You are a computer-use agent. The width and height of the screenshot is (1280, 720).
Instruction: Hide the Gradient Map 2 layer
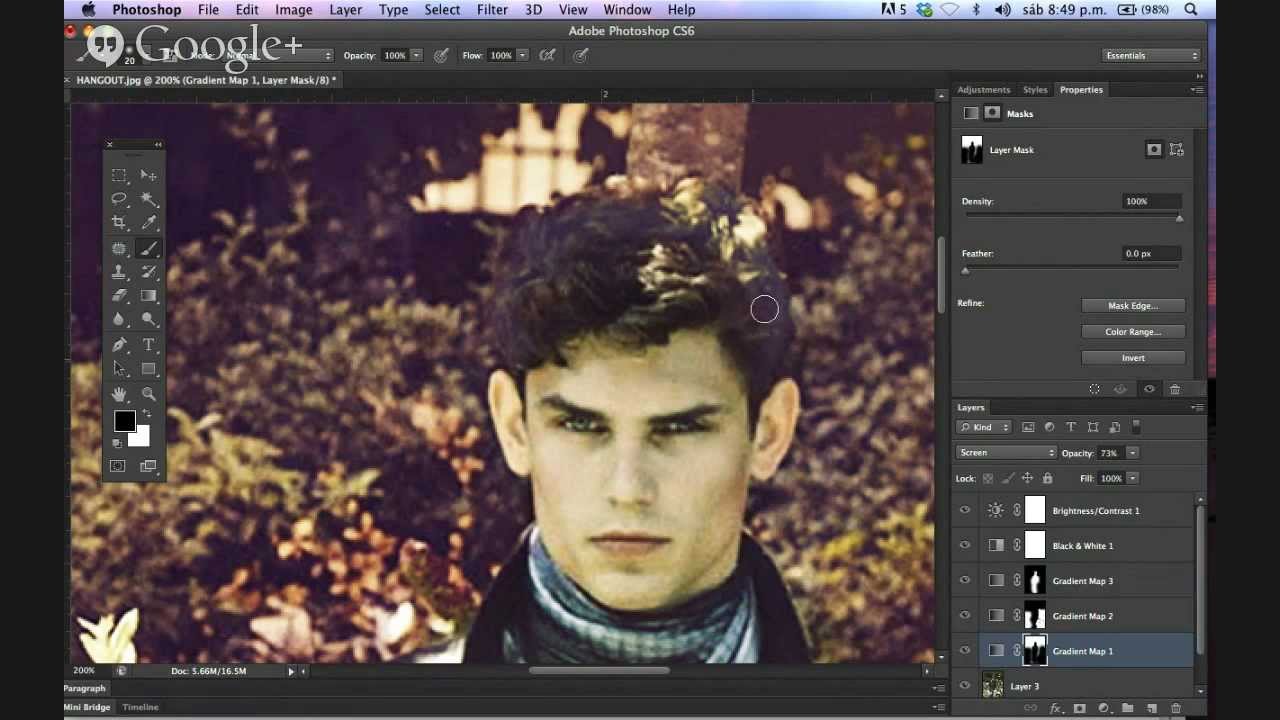point(965,616)
